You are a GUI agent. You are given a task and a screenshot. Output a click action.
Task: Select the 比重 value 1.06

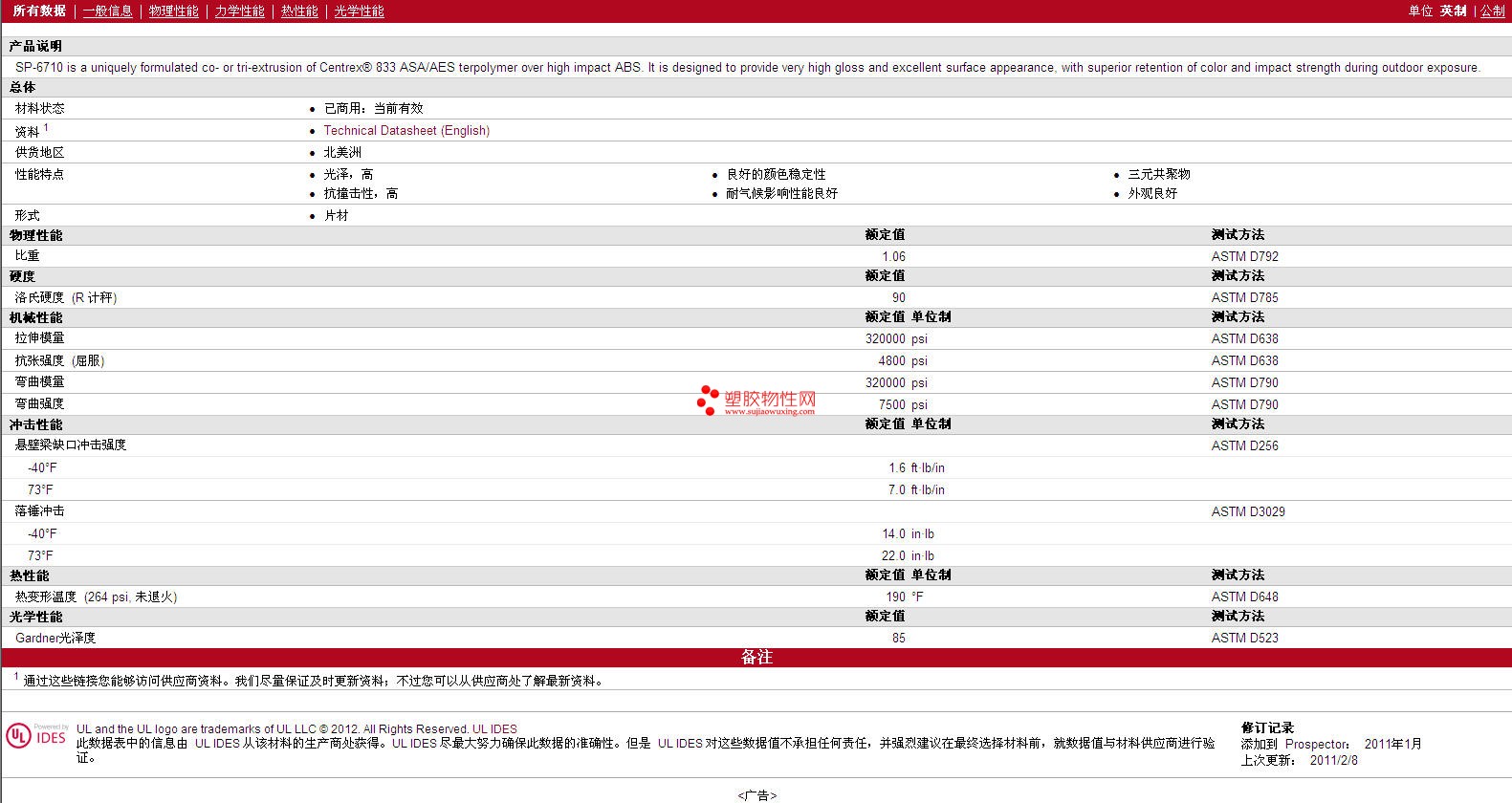click(x=893, y=257)
